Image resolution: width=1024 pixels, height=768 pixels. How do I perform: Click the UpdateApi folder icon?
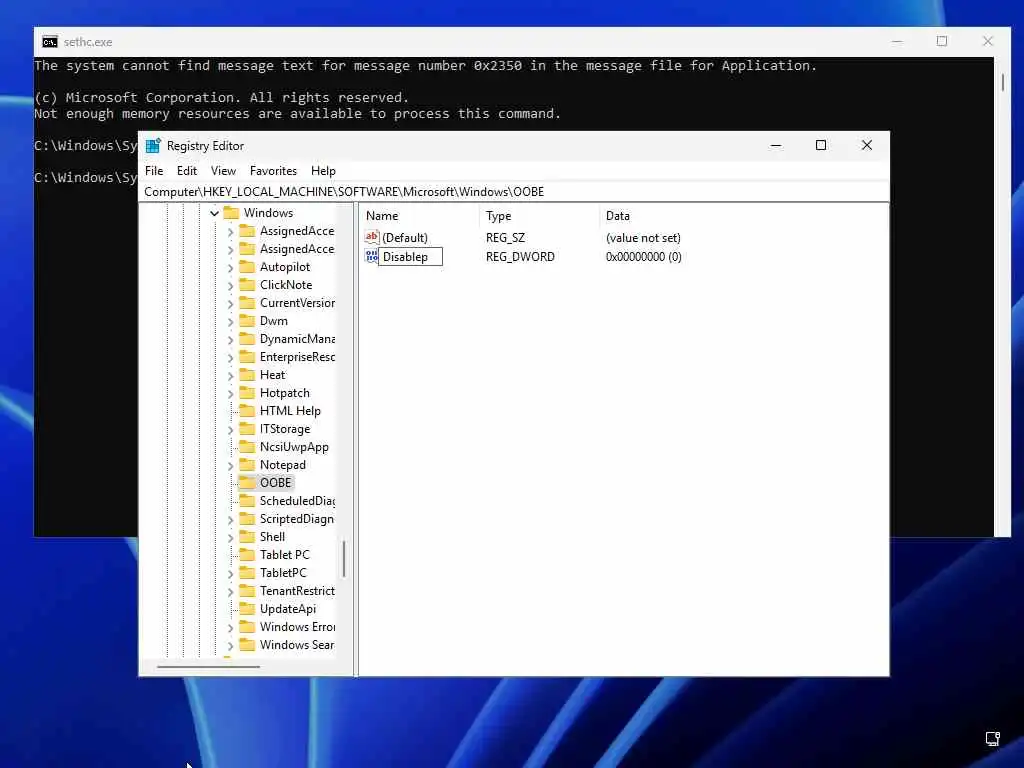[247, 609]
